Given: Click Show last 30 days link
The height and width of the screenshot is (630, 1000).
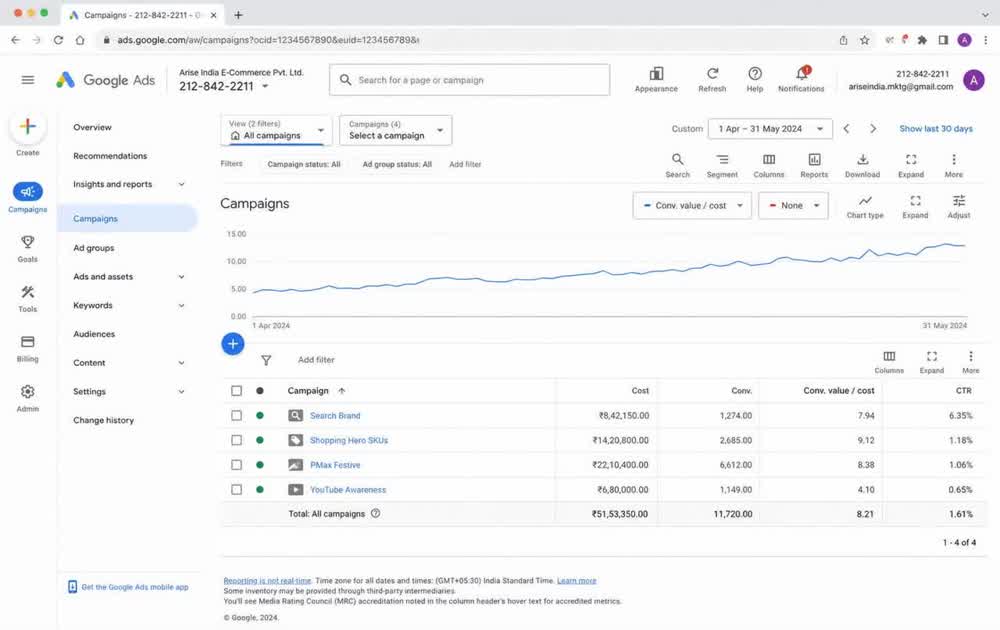Looking at the screenshot, I should [x=936, y=129].
